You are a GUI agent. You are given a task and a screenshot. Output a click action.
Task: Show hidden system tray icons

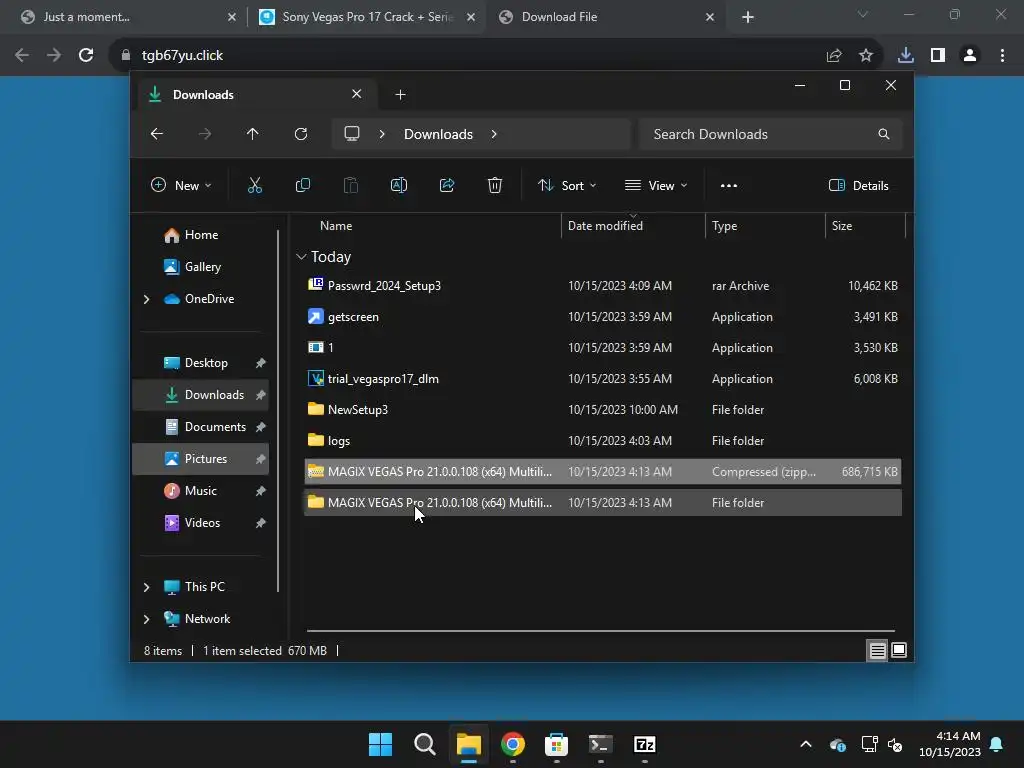(806, 744)
